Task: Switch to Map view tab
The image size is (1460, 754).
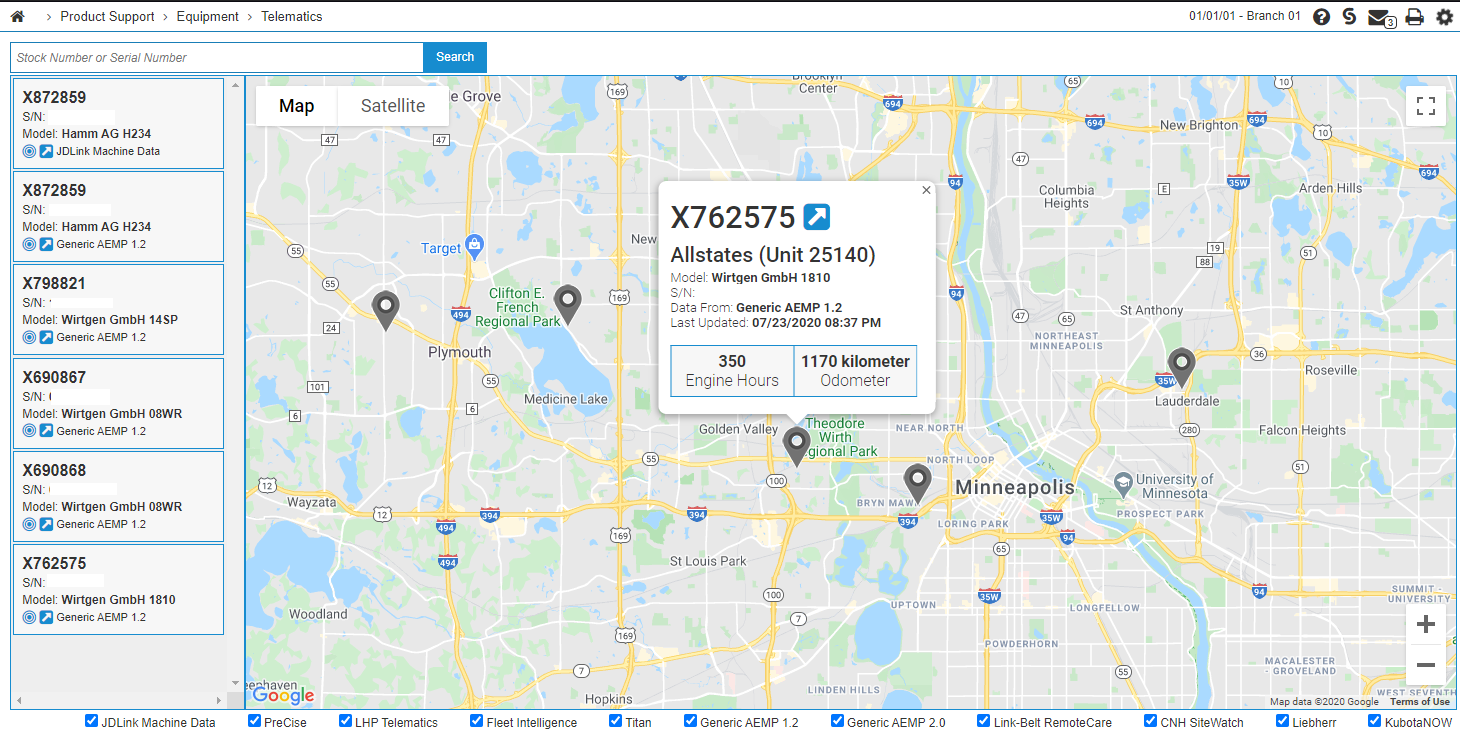Action: (297, 106)
